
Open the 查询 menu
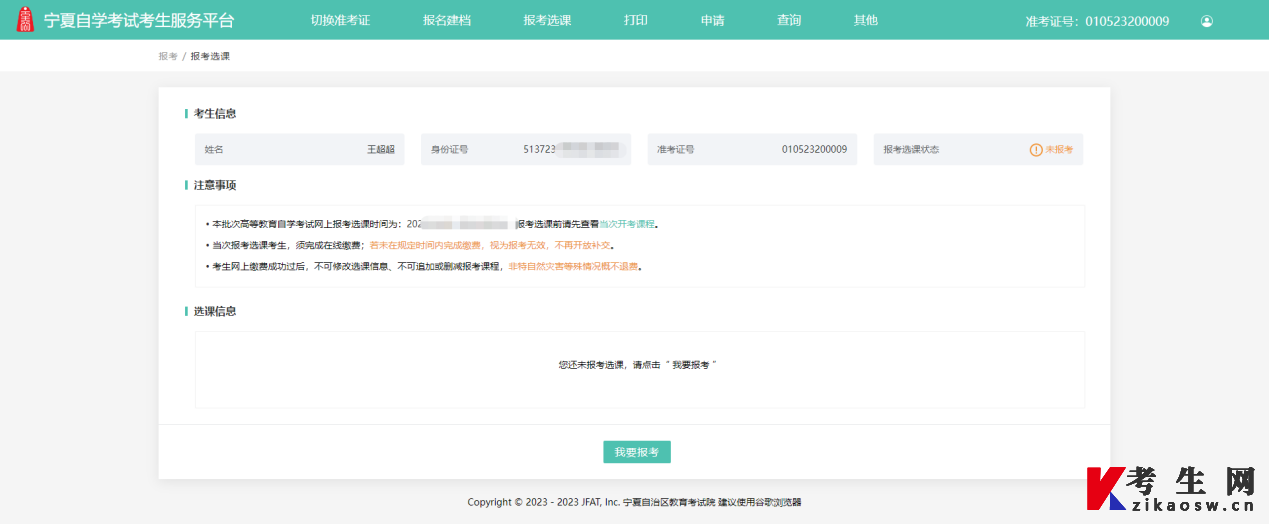(x=789, y=20)
